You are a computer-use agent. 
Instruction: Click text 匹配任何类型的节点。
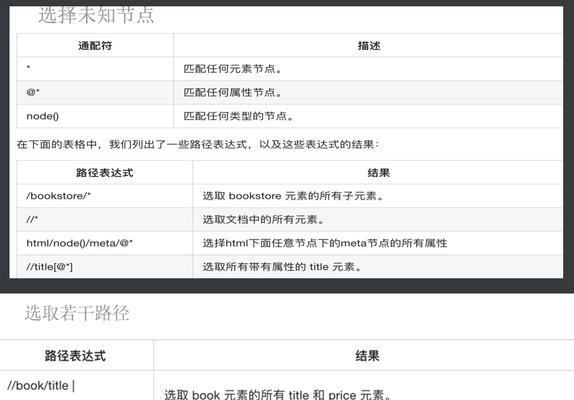(238, 116)
